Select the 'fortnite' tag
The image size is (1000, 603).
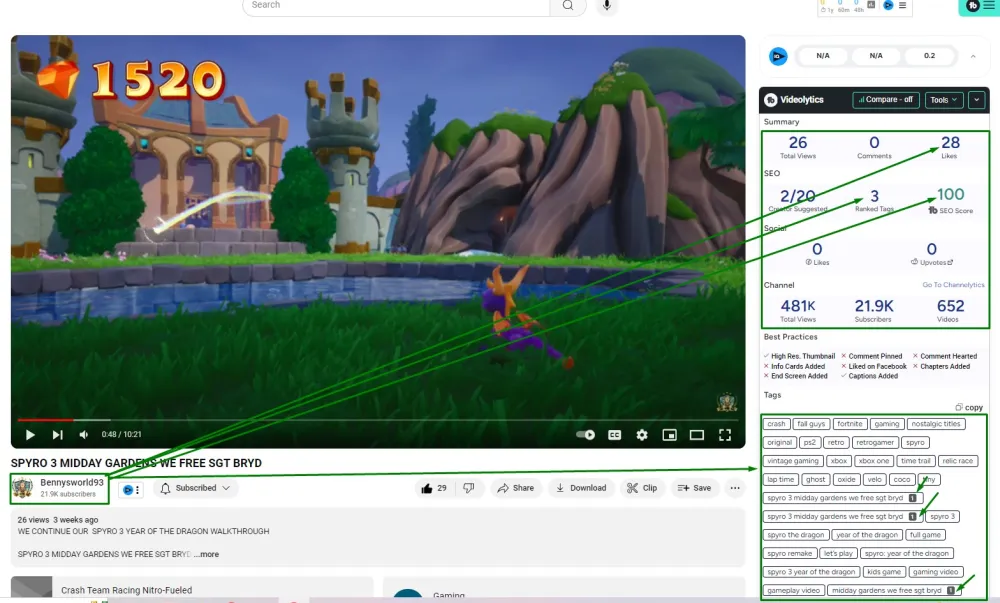point(849,424)
